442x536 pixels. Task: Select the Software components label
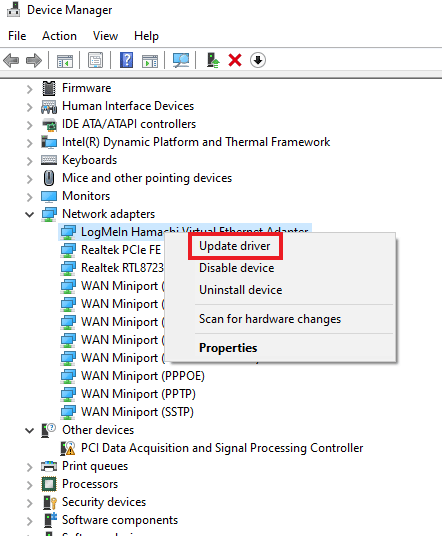[120, 520]
